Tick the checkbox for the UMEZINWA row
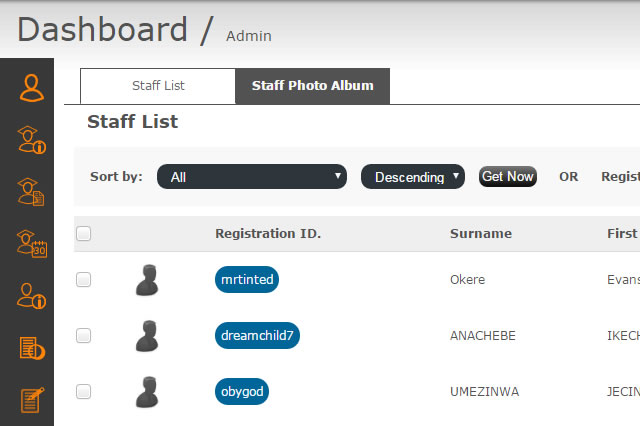This screenshot has height=426, width=640. 84,391
